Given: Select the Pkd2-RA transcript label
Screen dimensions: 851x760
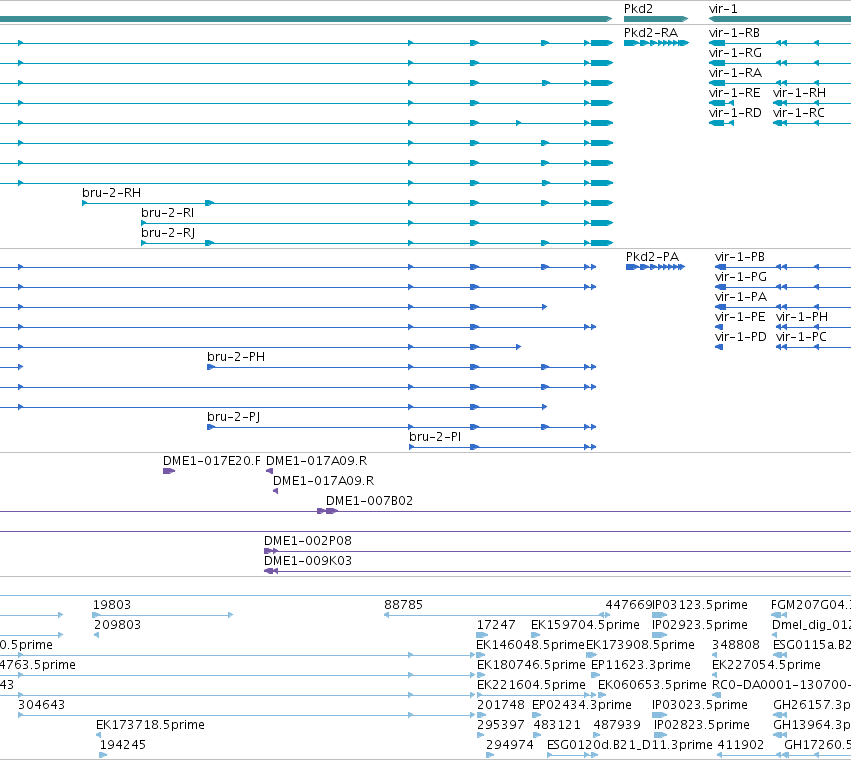Looking at the screenshot, I should [x=651, y=33].
